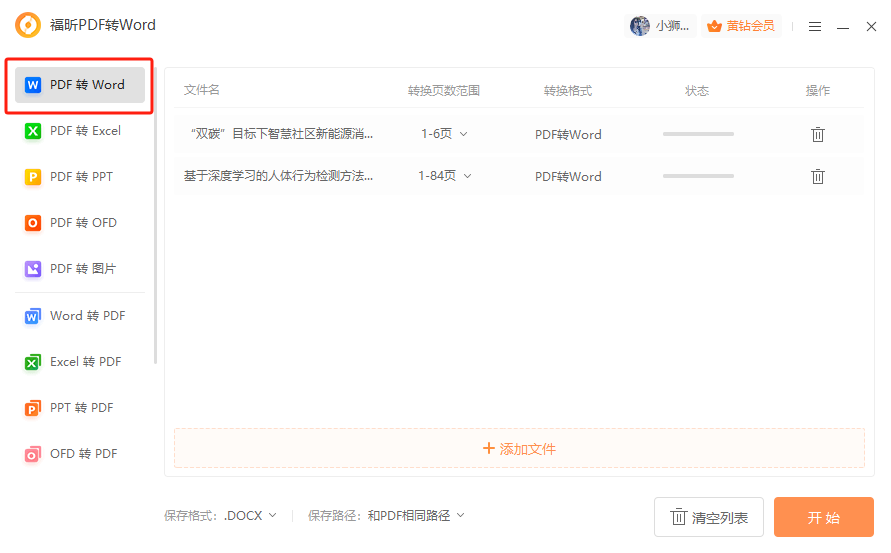Delete the “双碳”目标下 file row

(818, 134)
